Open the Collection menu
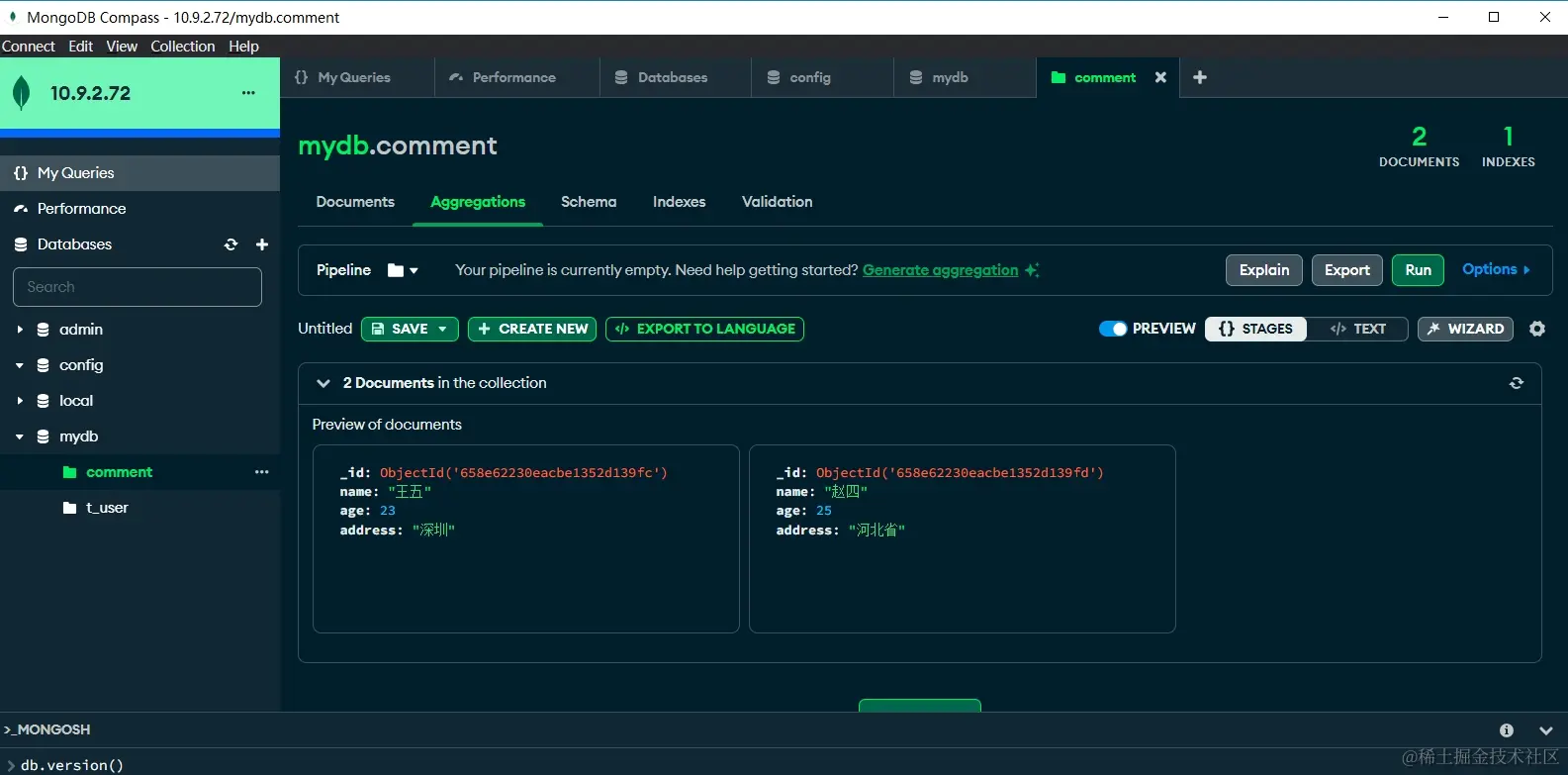 pos(182,47)
